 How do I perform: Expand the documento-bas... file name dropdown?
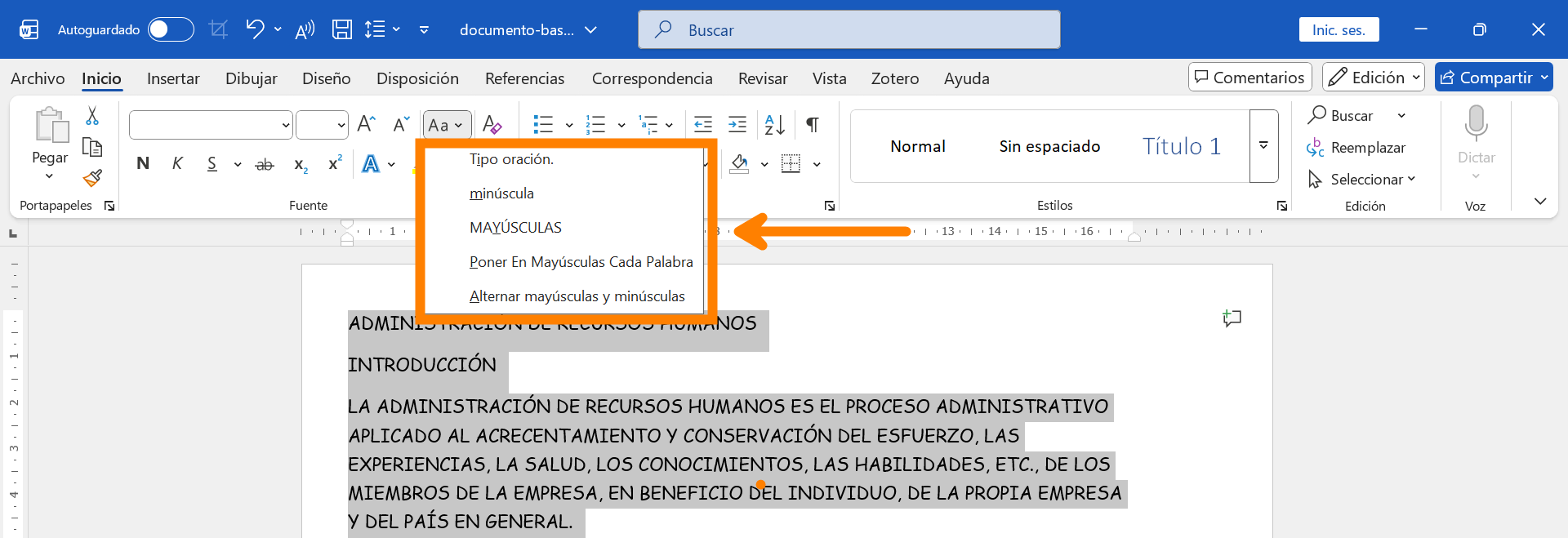[x=591, y=30]
